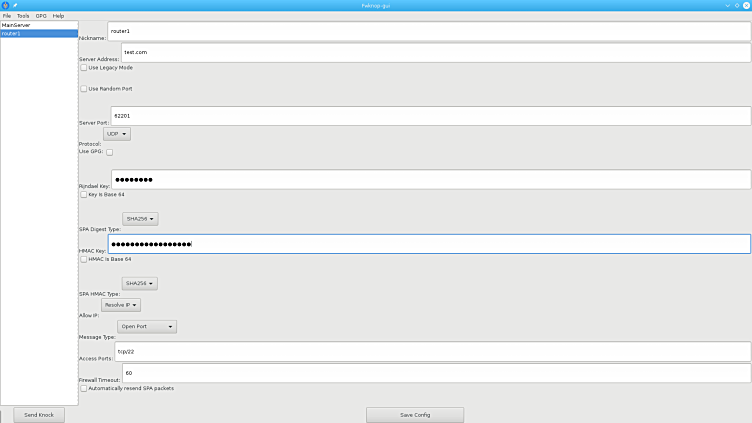Open the GPG menu
Viewport: 752px width, 423px height.
pos(41,16)
